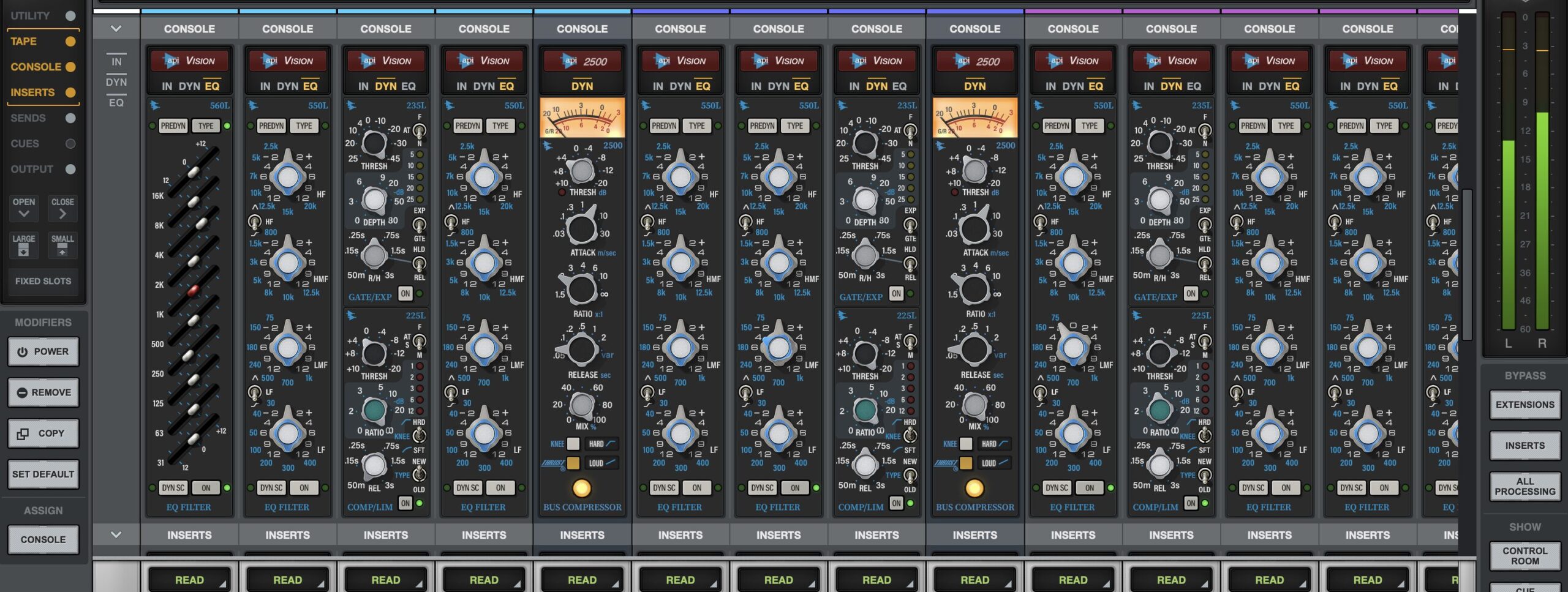1568x592 pixels.
Task: Toggle ON for the first GATE/EXP section
Action: pos(405,293)
